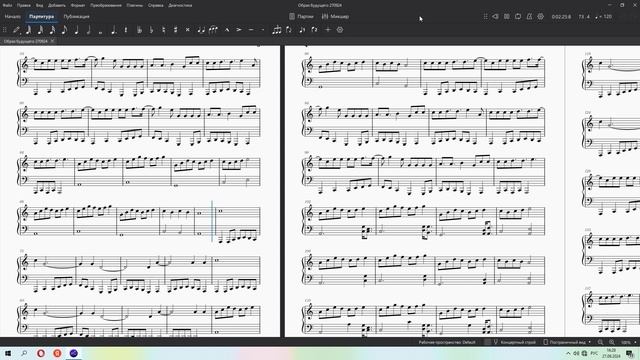
Task: Select the 64th note duration
Action: coord(29,29)
